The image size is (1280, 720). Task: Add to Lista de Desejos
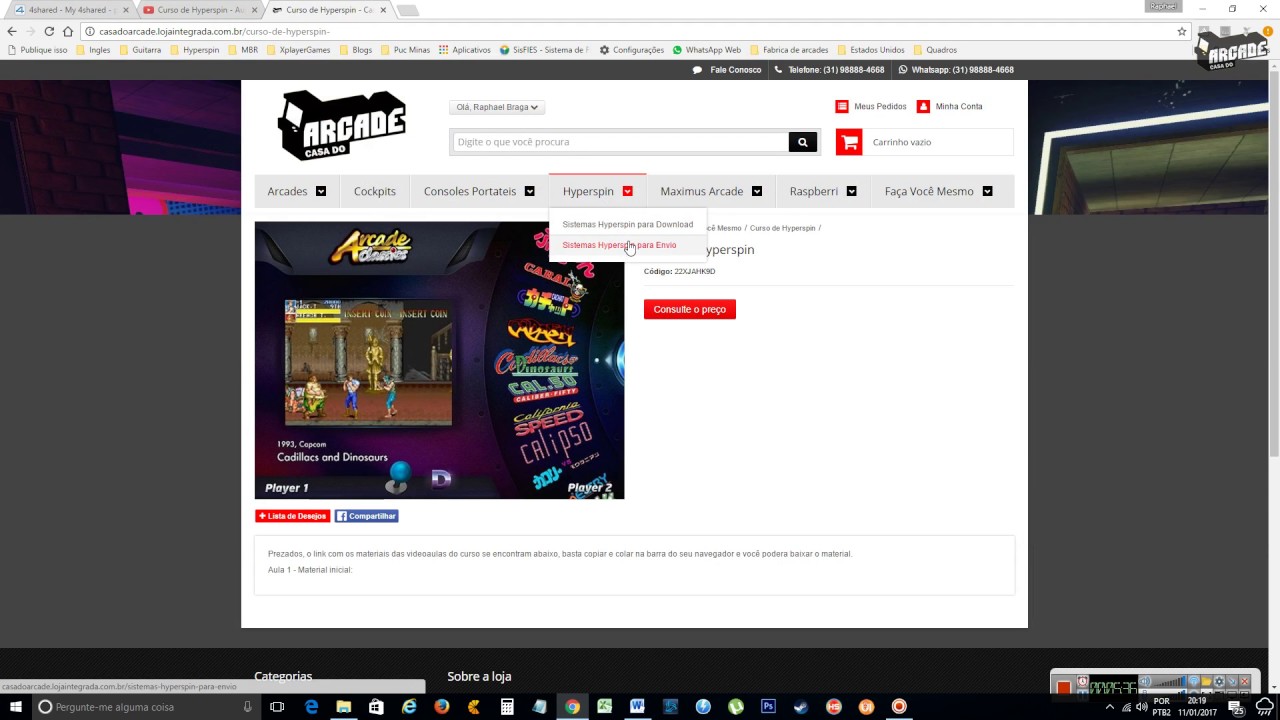coord(292,516)
